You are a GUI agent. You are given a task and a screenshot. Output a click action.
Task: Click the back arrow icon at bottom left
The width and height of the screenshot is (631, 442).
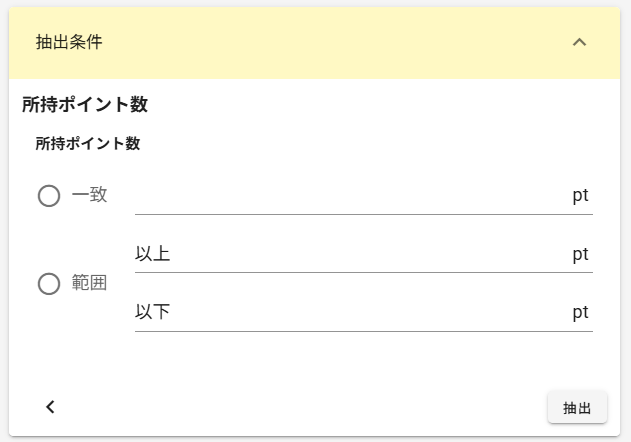[x=50, y=406]
